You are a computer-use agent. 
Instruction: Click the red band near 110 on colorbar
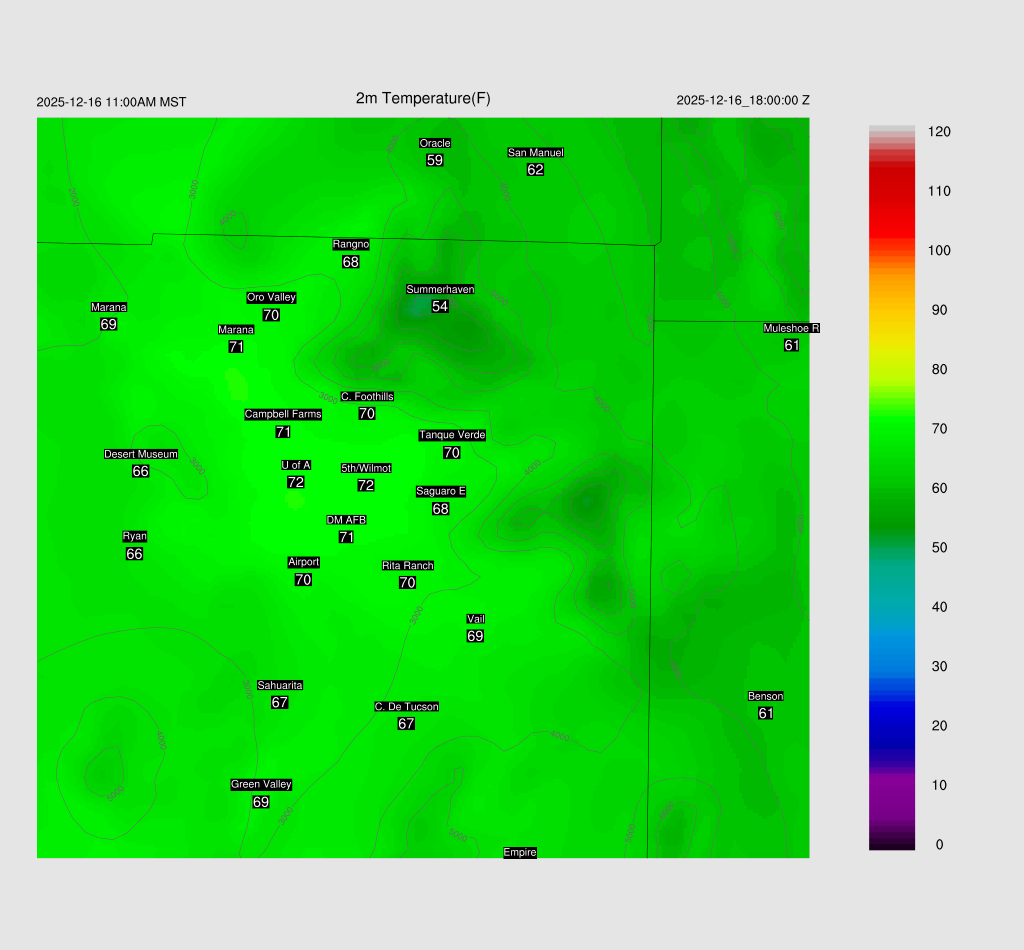tap(892, 192)
